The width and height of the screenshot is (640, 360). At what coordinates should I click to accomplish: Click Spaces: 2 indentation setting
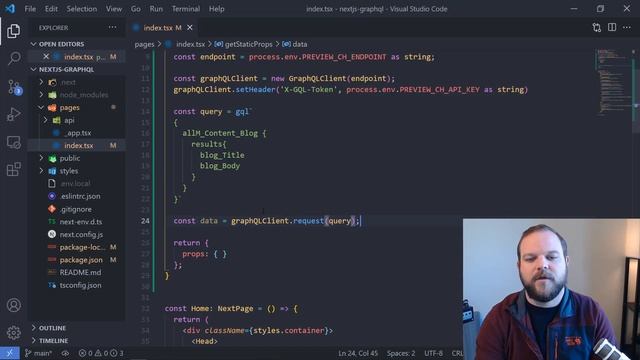pyautogui.click(x=401, y=353)
